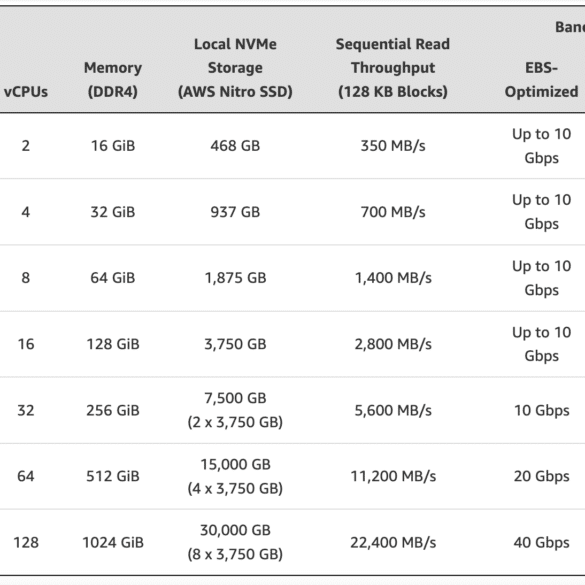Image resolution: width=585 pixels, height=585 pixels.
Task: Click the 128 GiB memory cell
Action: [x=113, y=344]
